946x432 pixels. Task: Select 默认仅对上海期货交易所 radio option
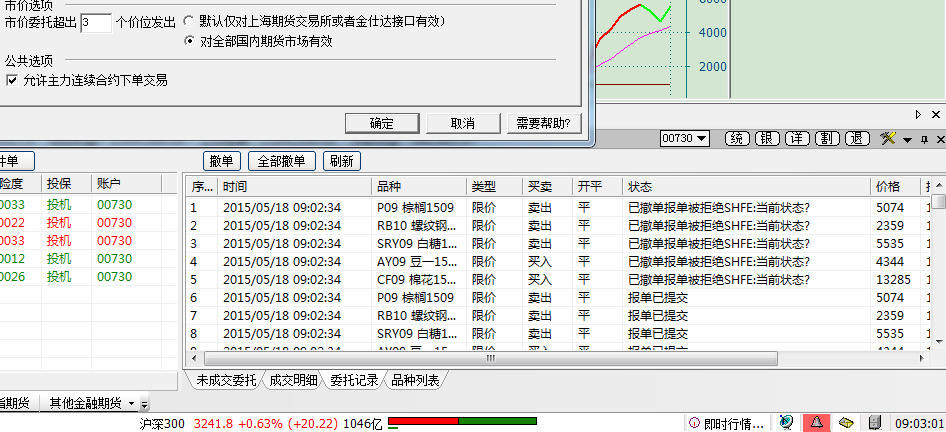(x=190, y=21)
